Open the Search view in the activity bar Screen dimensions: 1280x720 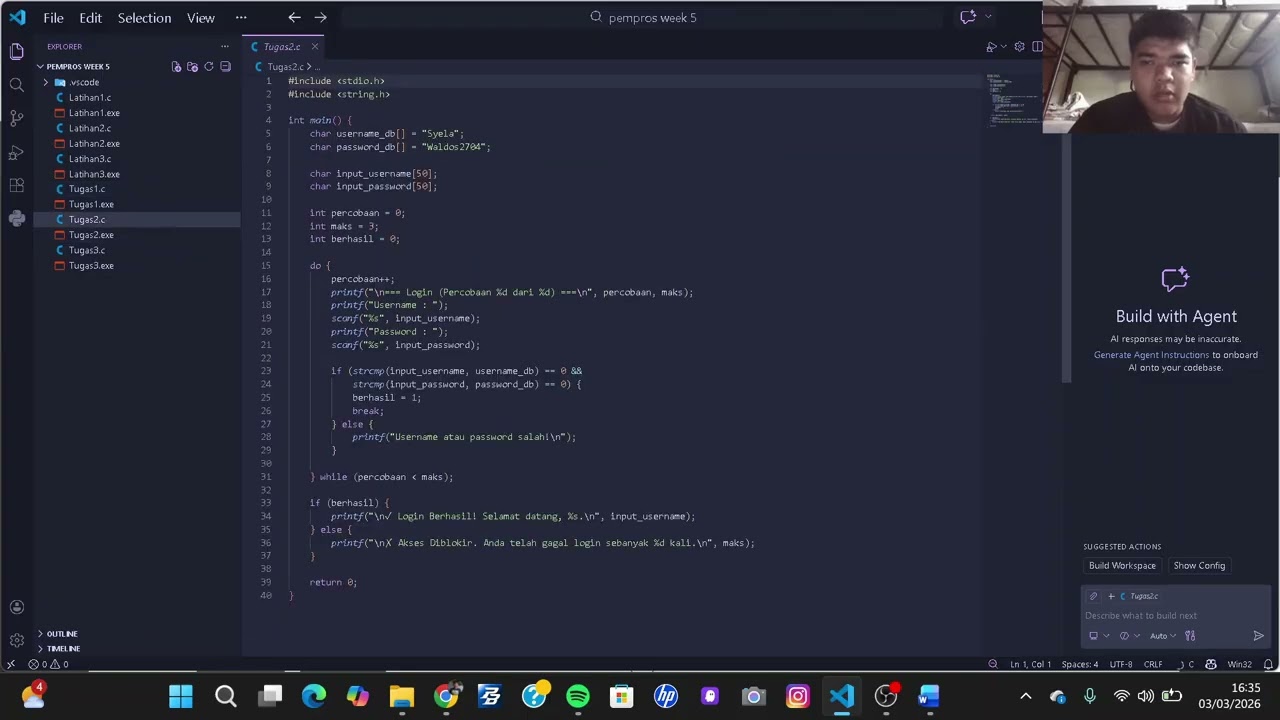pyautogui.click(x=16, y=85)
